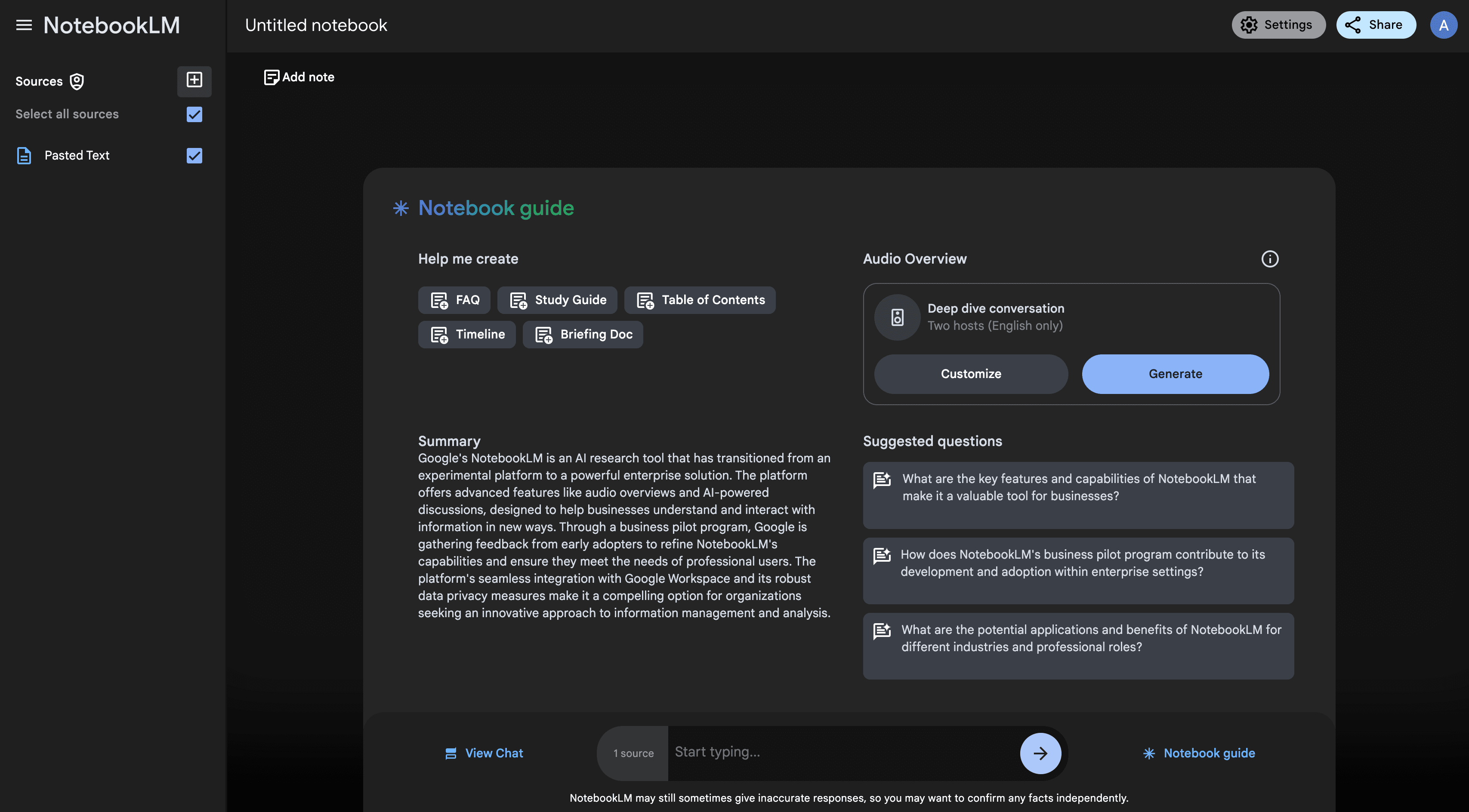Click the 1 source indicator
1469x812 pixels.
pos(633,754)
